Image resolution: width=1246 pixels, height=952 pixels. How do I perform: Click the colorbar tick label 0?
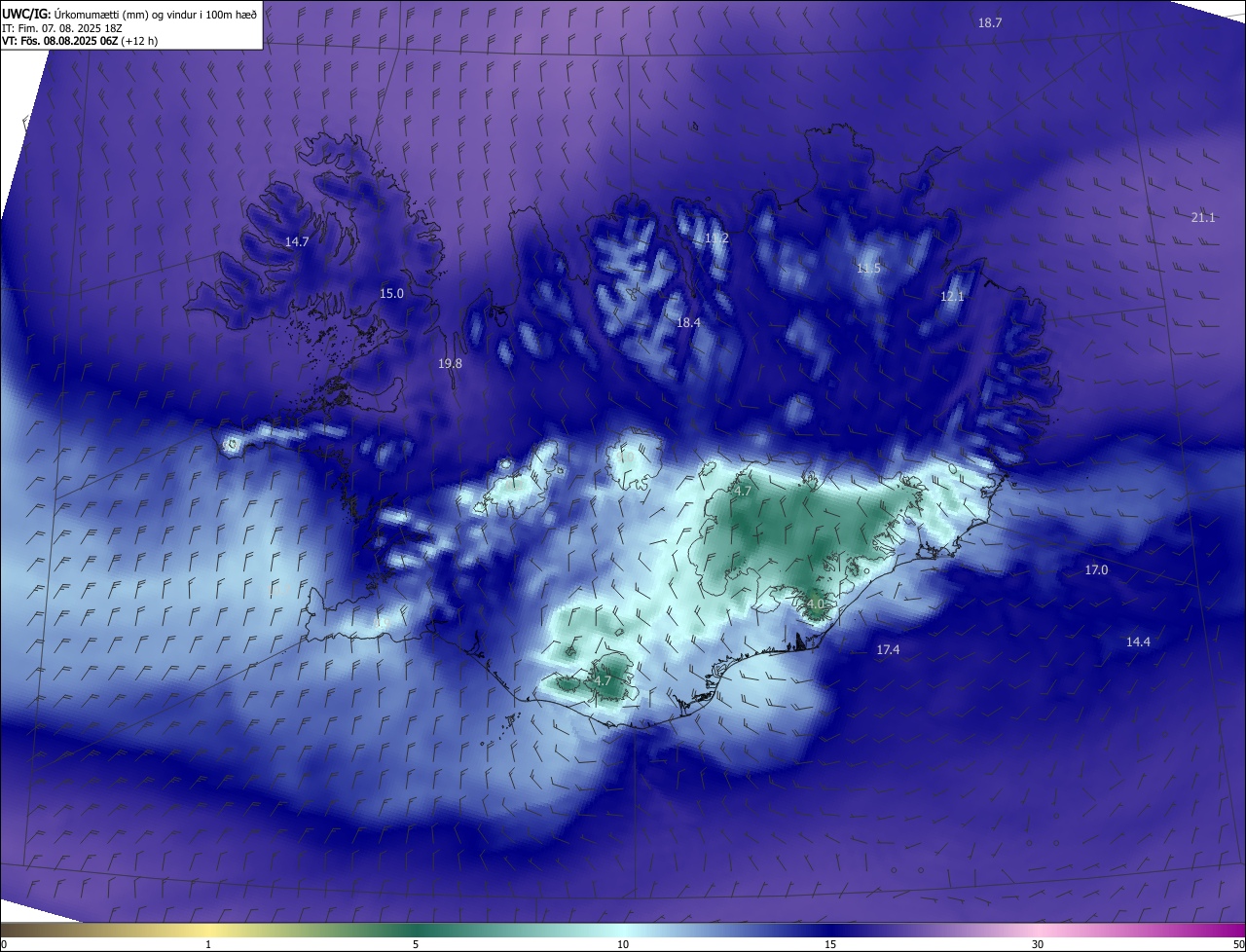[x=4, y=944]
